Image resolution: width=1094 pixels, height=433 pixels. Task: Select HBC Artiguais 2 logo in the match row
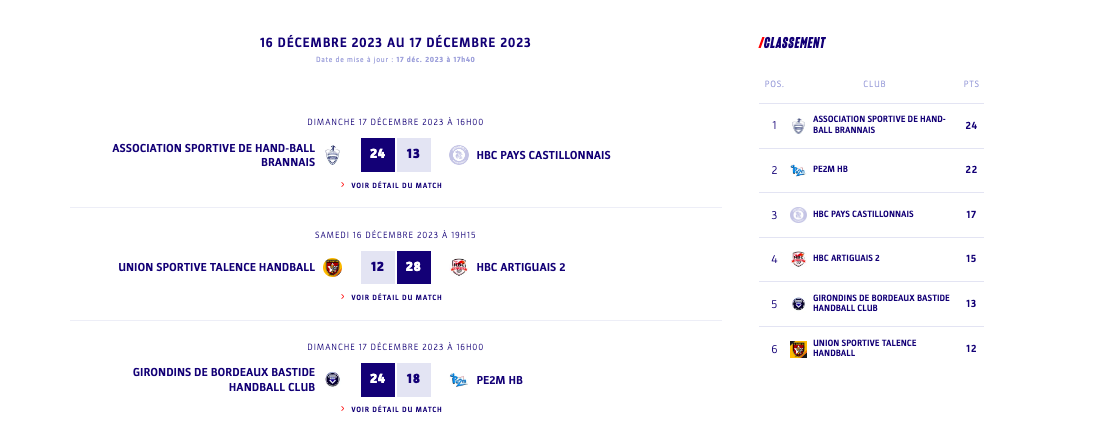click(x=459, y=267)
